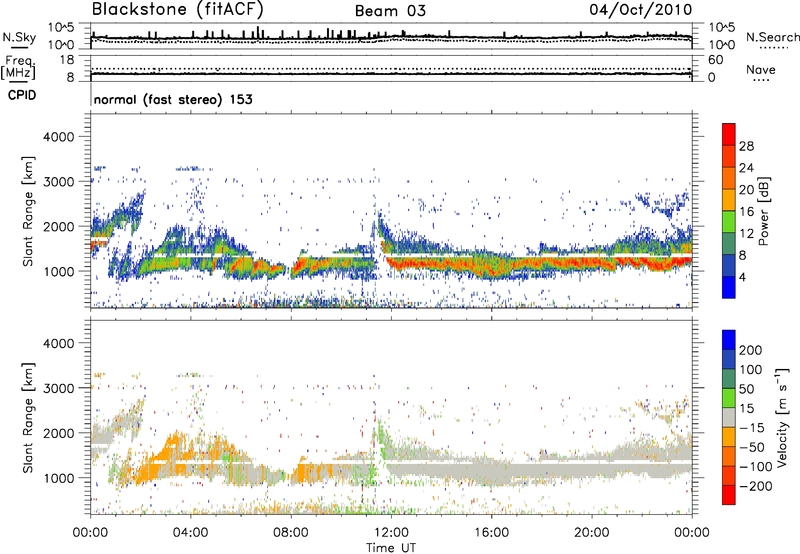This screenshot has width=800, height=554.
Task: Pick the gray −15 to 15 velocity swatch
Action: click(x=729, y=417)
